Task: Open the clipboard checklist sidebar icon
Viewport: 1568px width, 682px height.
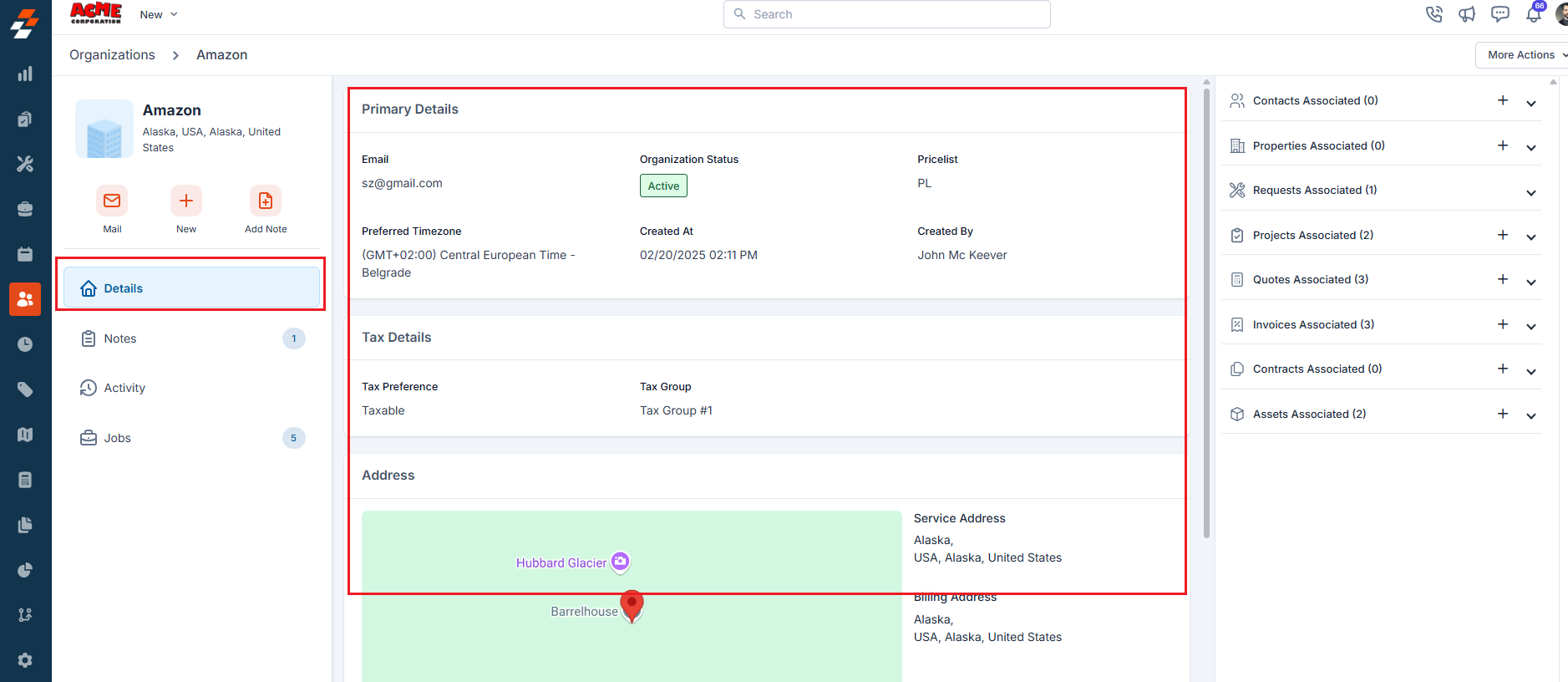Action: 25,119
